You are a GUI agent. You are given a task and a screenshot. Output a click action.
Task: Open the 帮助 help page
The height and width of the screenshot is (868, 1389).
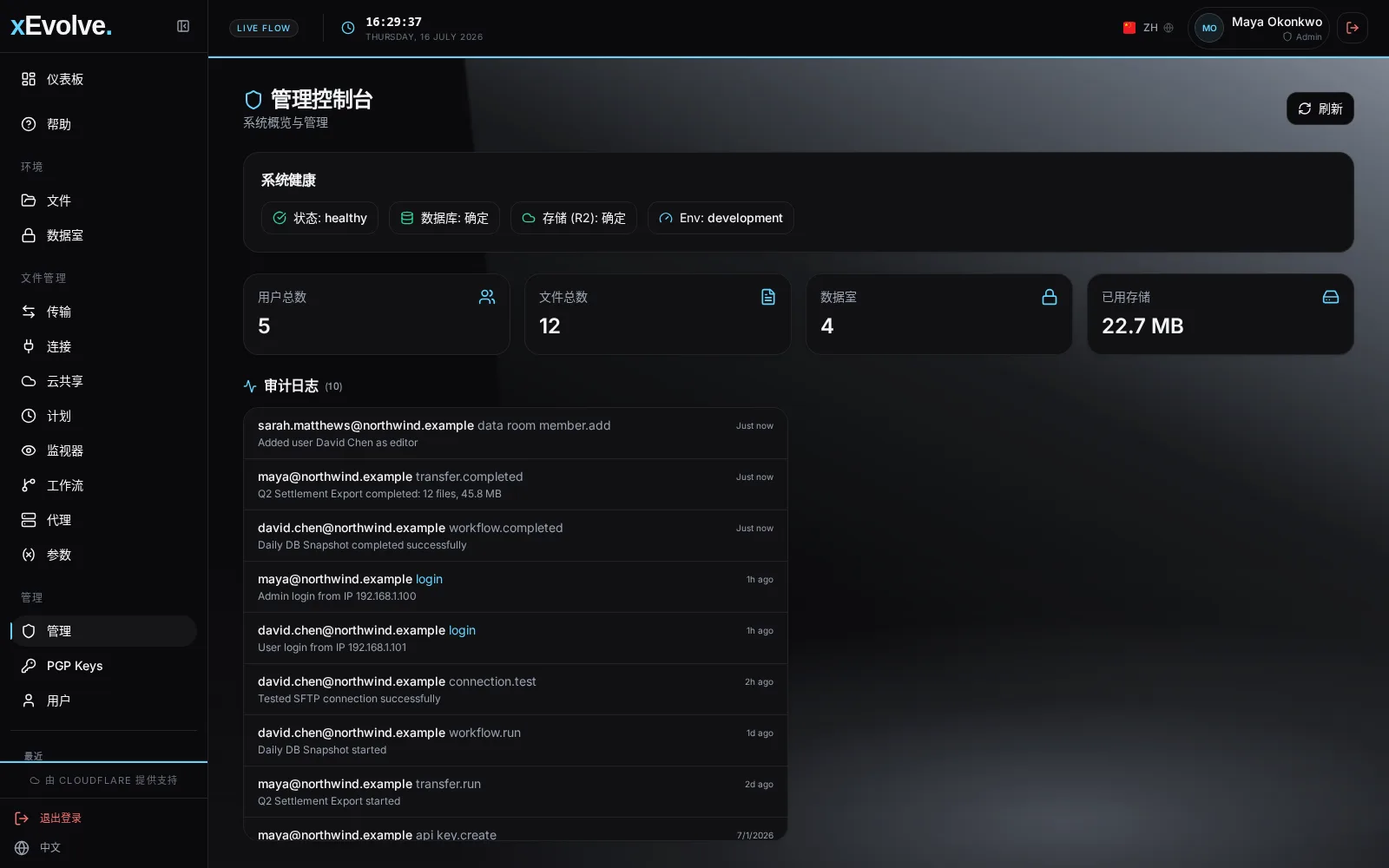[x=104, y=124]
